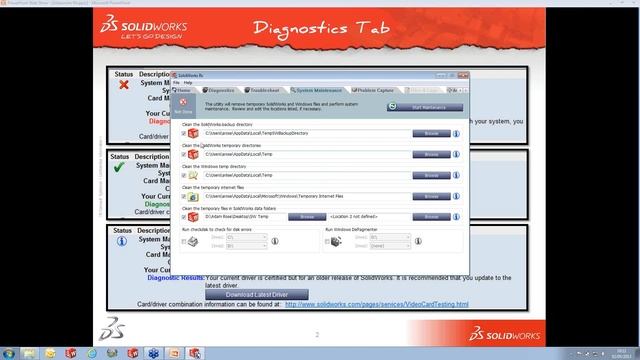This screenshot has height=360, width=640.
Task: Browse for data folder location 2
Action: 431,217
